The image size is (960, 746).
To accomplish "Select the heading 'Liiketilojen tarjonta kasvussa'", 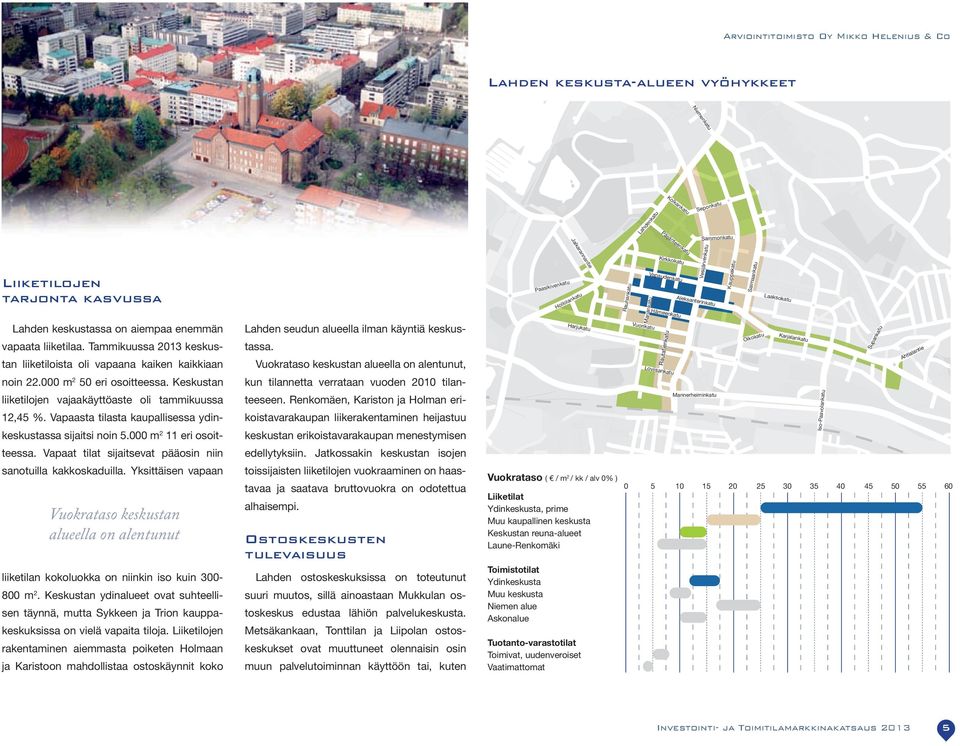I will point(82,291).
